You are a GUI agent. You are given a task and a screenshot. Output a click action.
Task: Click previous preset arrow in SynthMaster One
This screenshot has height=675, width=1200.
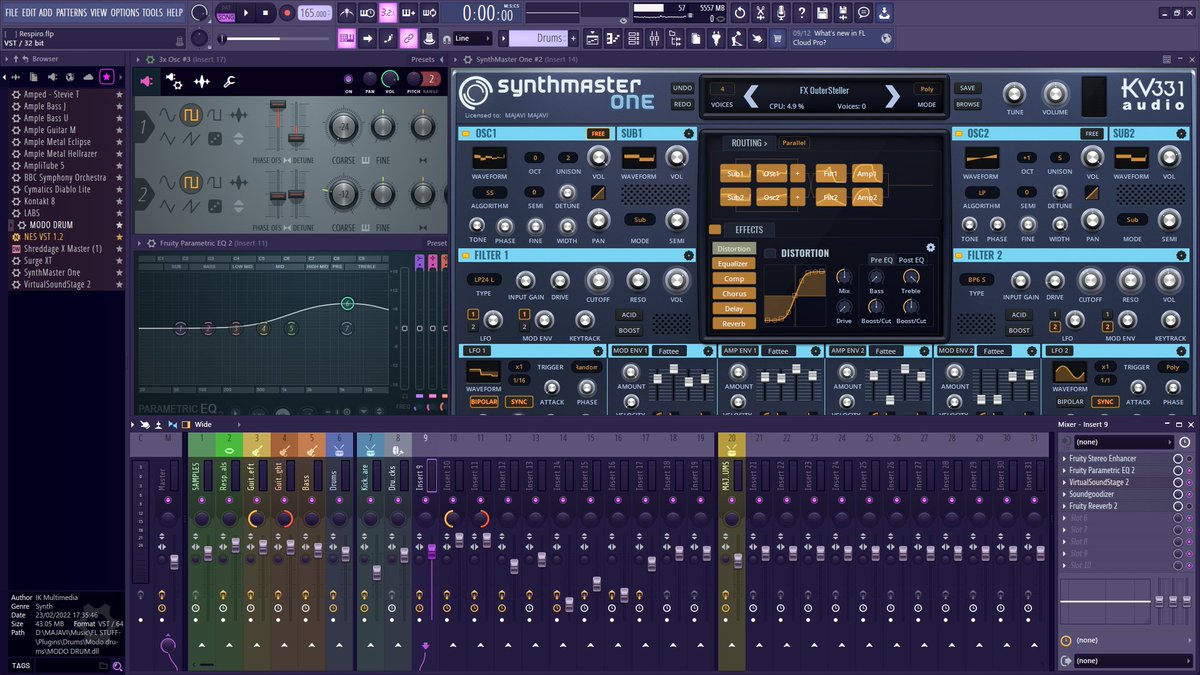tap(750, 96)
